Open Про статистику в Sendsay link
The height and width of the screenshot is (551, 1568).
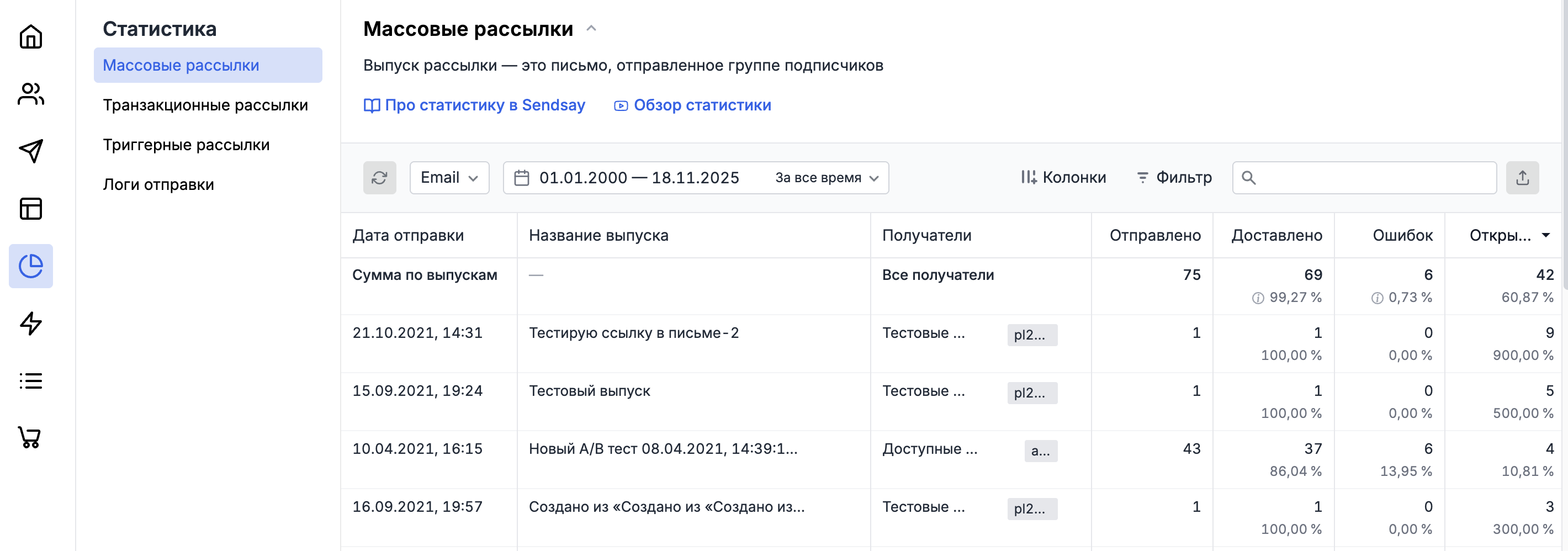[x=475, y=105]
